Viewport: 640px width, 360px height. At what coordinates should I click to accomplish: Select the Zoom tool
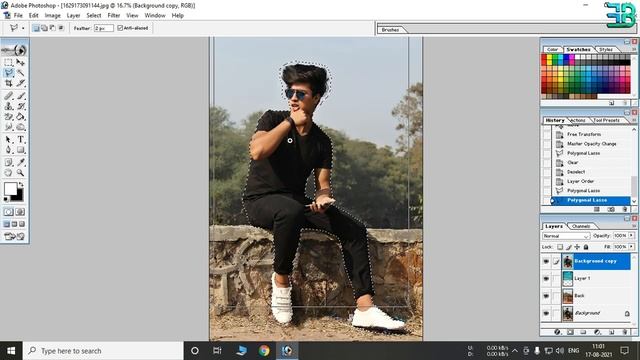tap(20, 173)
